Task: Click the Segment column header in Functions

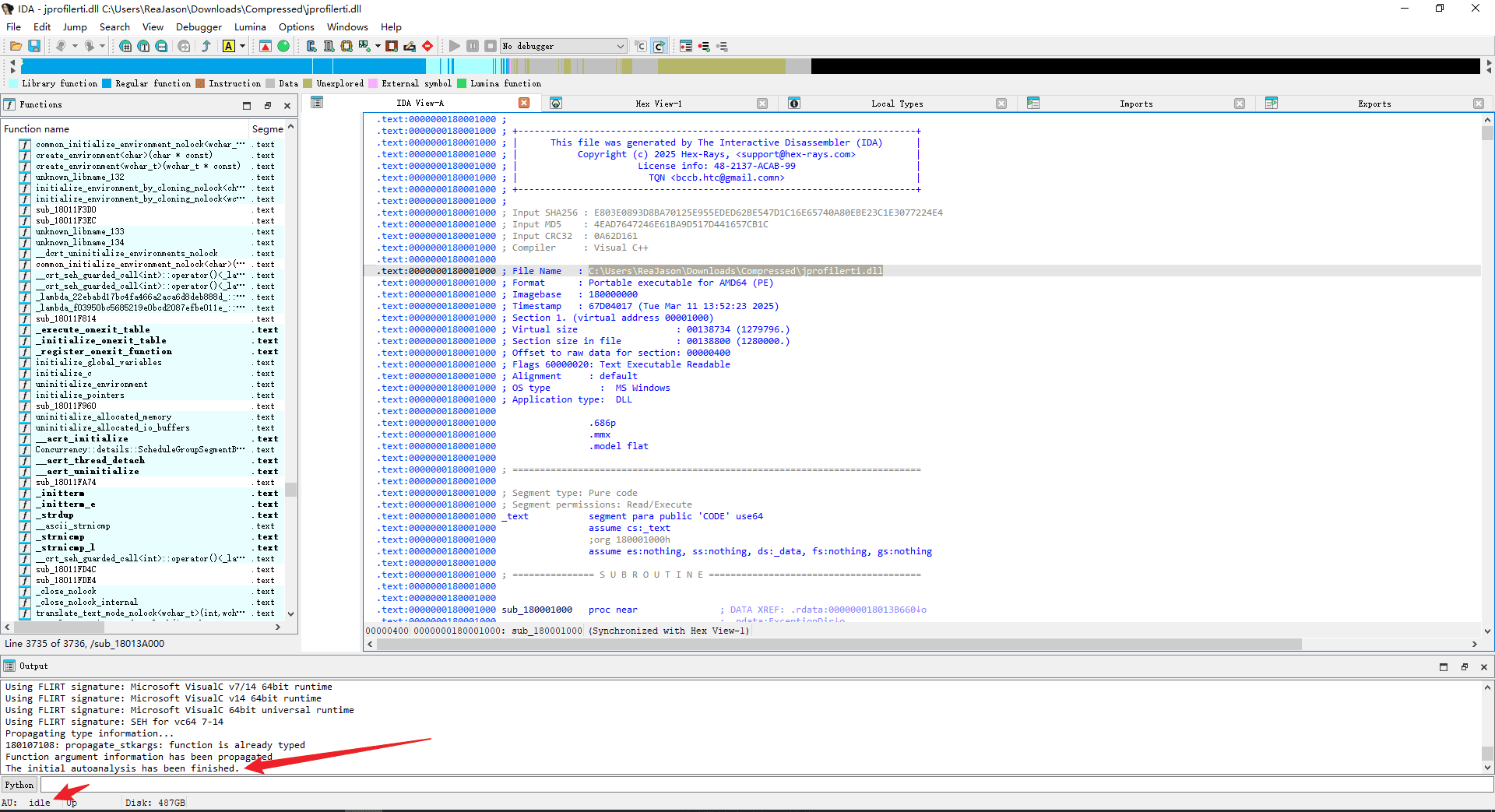Action: click(x=267, y=128)
